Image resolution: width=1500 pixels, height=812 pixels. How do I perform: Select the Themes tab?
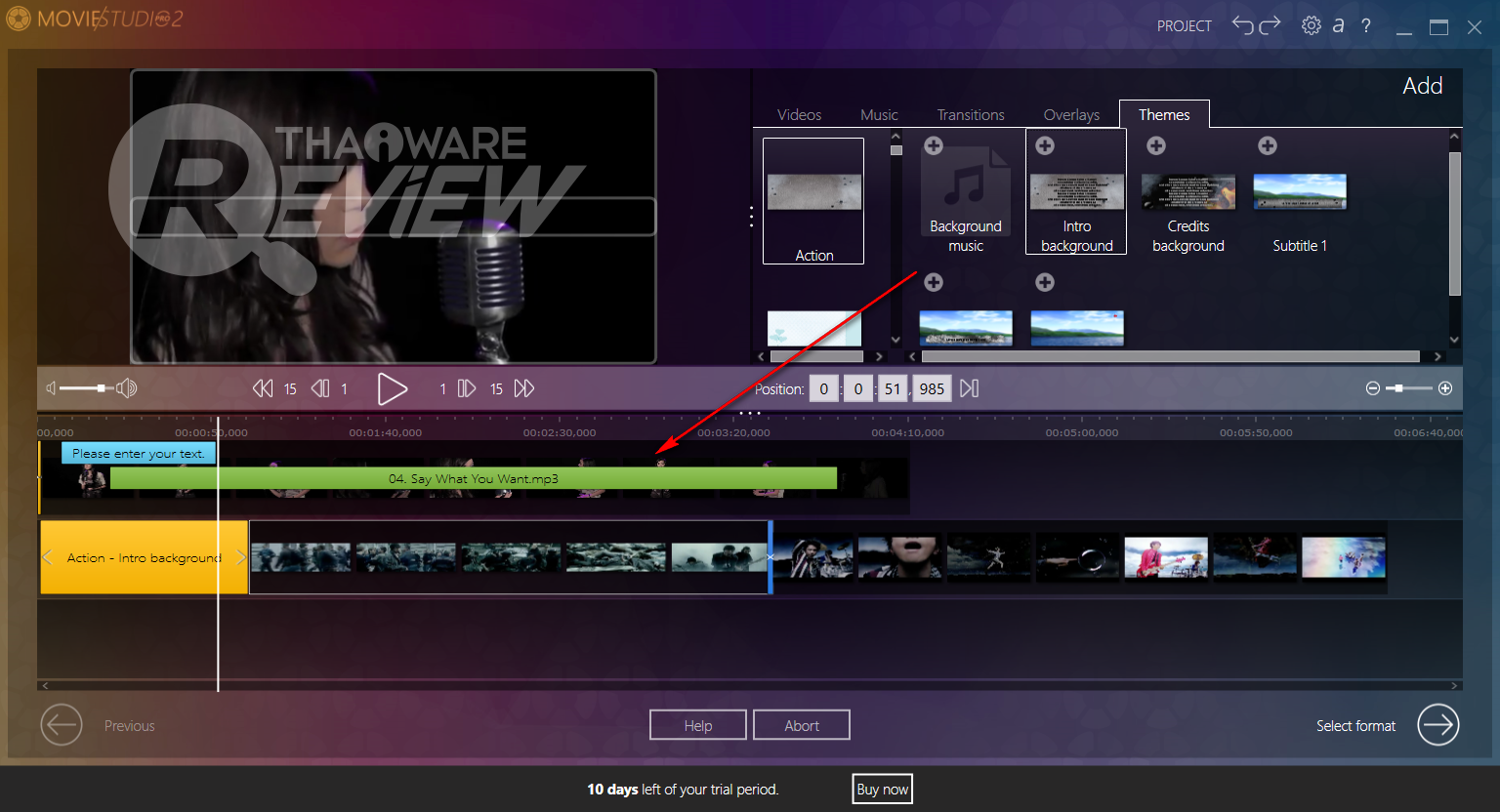(1164, 114)
